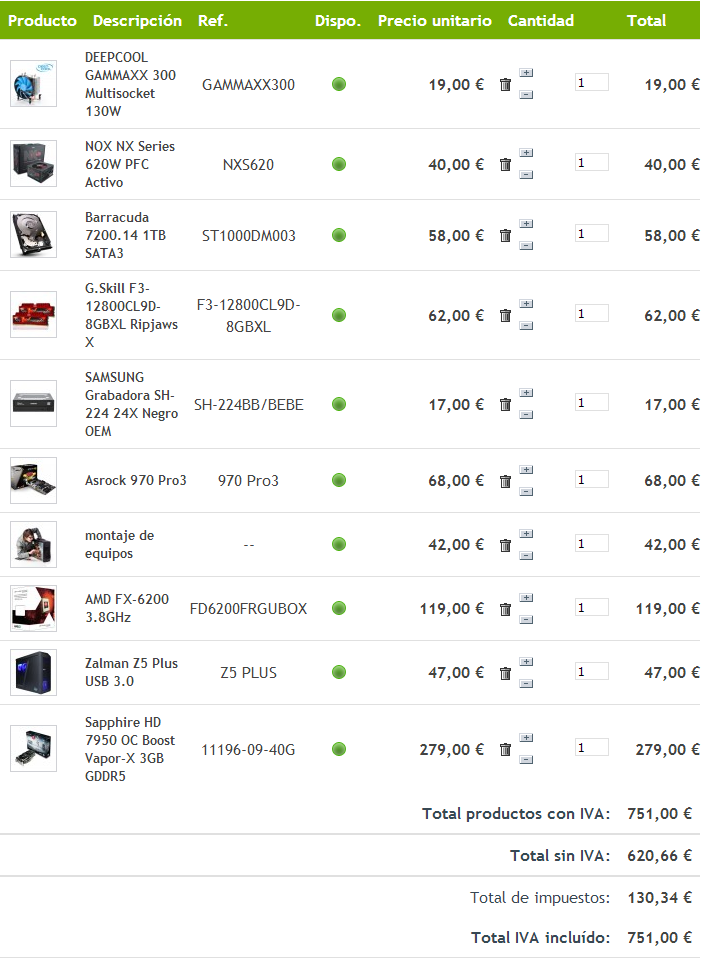The image size is (720, 958).
Task: Open AMD FX-6200 3.8GHz product link
Action: (127, 608)
